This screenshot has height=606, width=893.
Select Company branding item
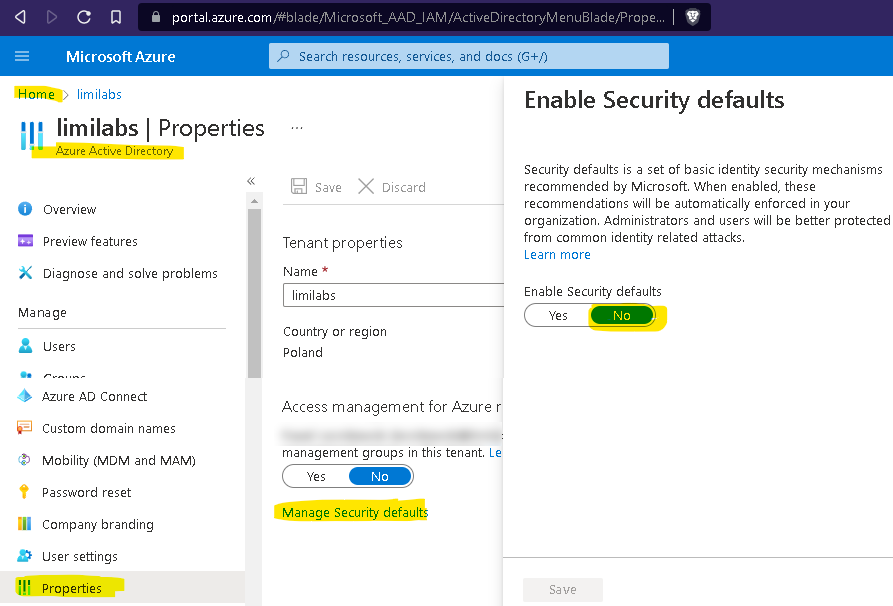coord(98,524)
